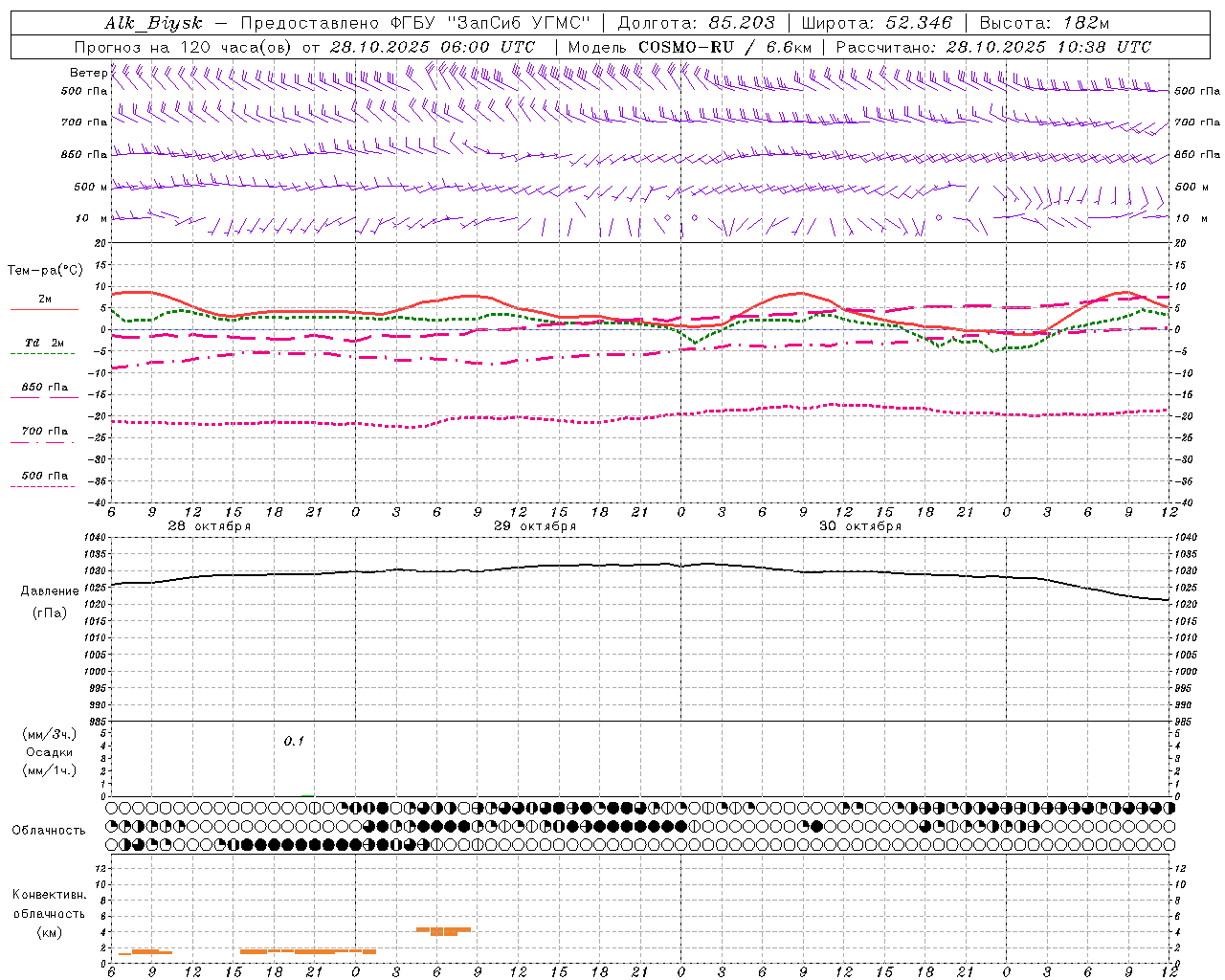Image resolution: width=1225 pixels, height=980 pixels.
Task: Click the 700 гПа dash-dot legend line
Action: point(43,442)
